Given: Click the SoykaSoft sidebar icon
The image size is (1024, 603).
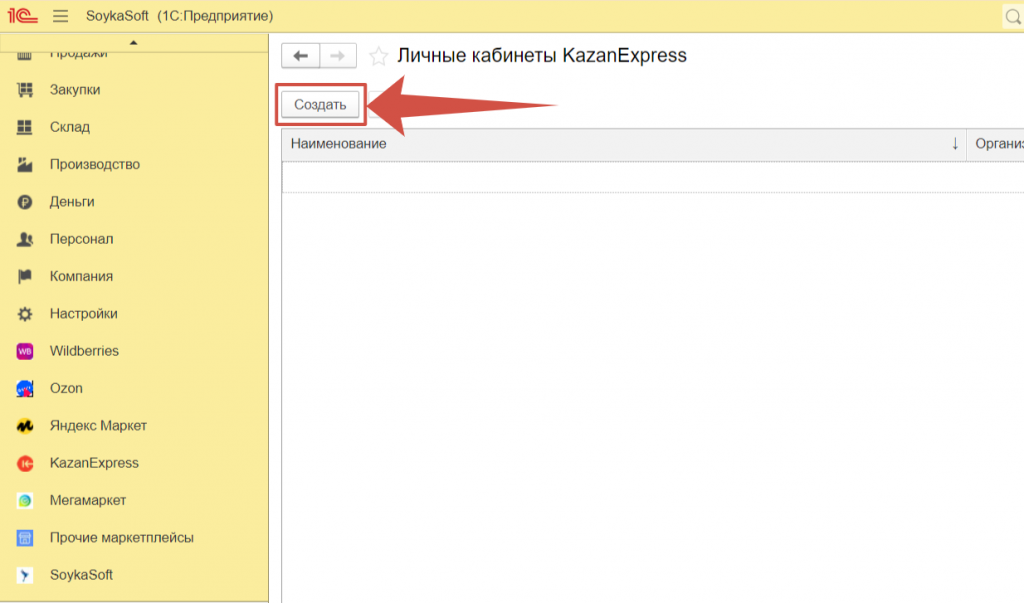Looking at the screenshot, I should point(26,575).
